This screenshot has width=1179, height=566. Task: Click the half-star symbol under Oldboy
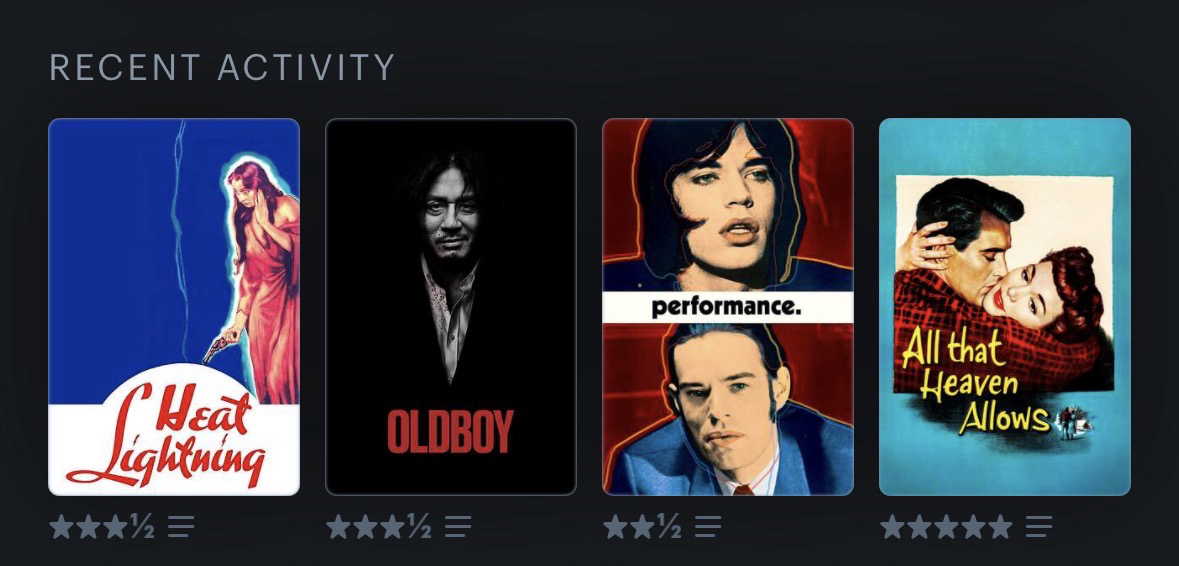pos(420,526)
